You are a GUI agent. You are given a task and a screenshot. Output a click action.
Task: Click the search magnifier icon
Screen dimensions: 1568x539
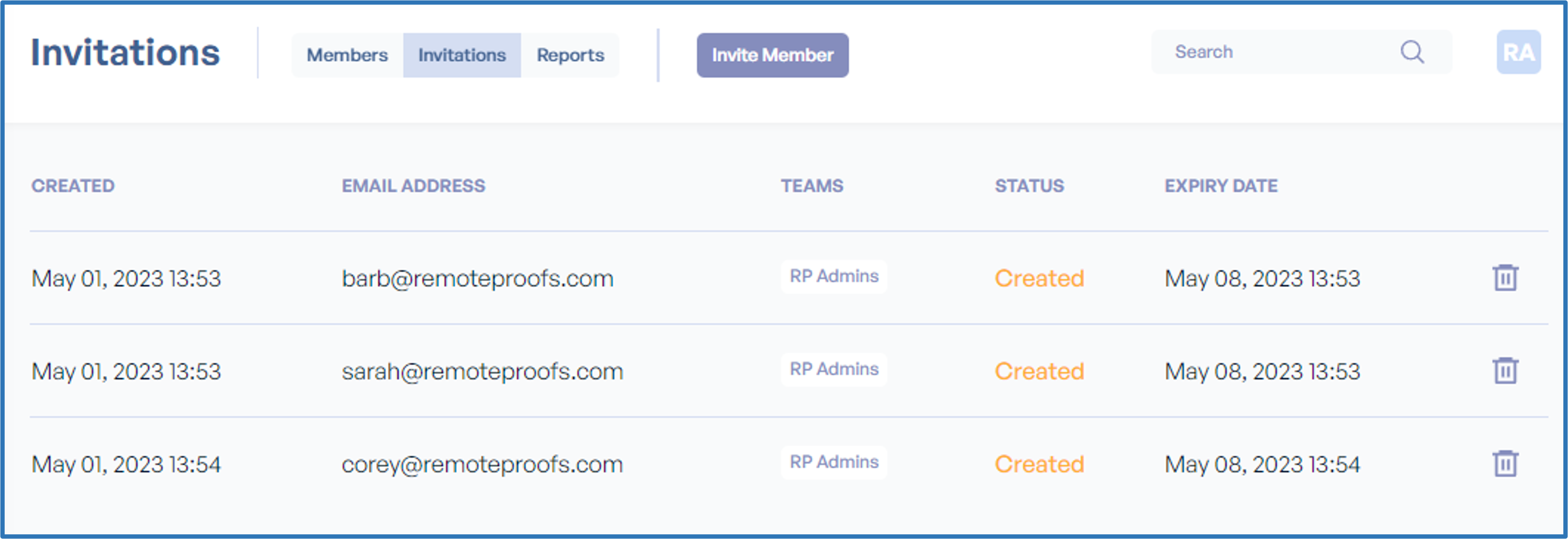click(x=1412, y=52)
